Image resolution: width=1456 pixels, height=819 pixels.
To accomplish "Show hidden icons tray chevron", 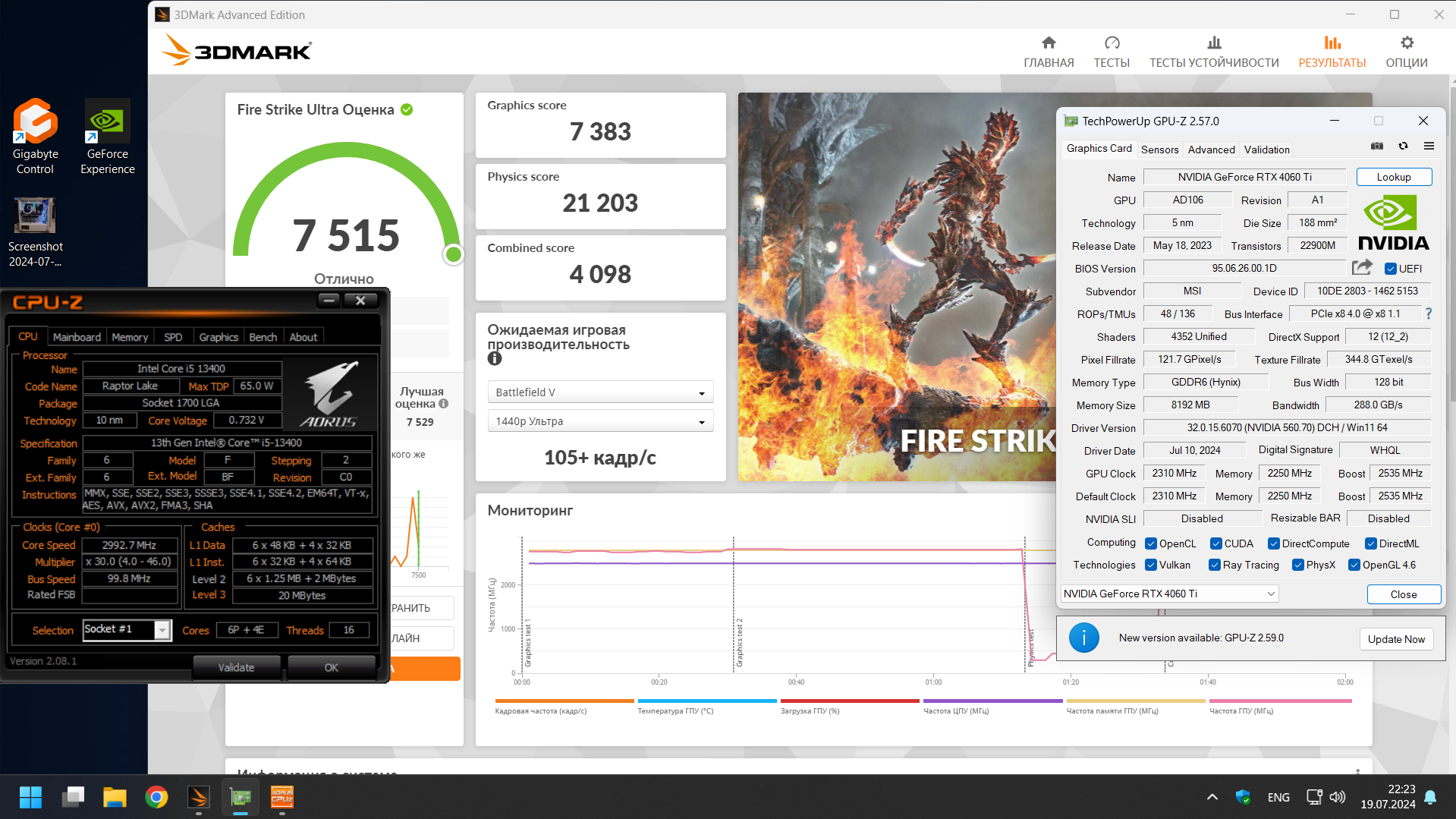I will pyautogui.click(x=1212, y=797).
